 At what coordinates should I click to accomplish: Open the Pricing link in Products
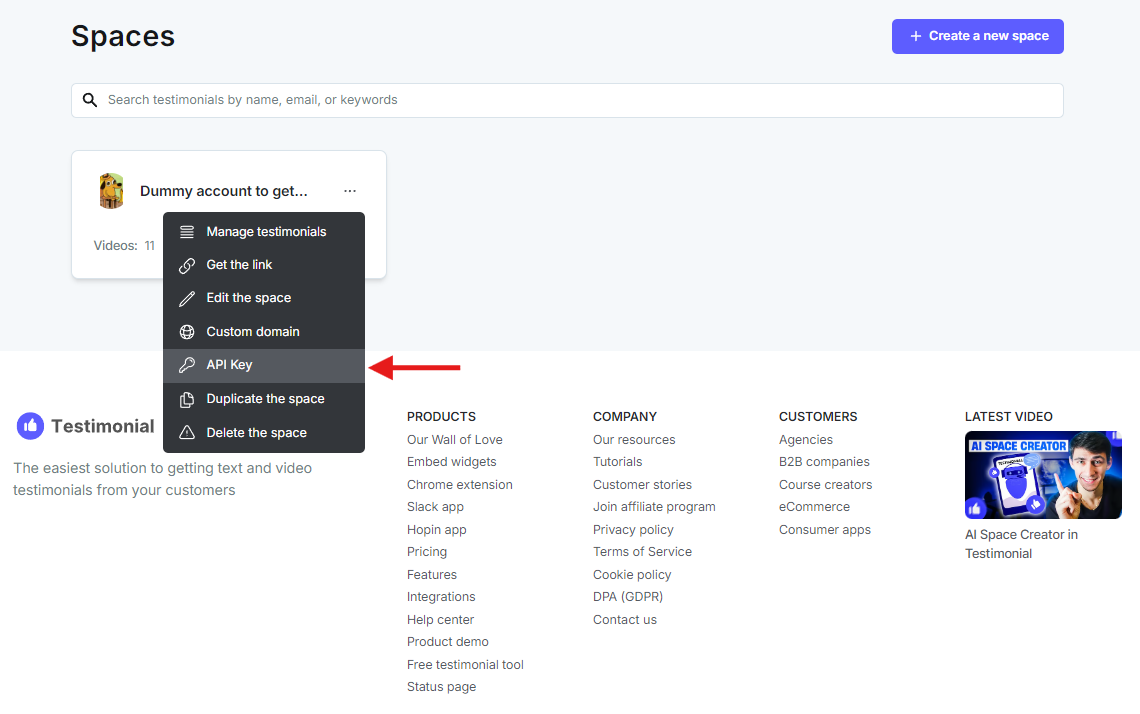coord(427,552)
